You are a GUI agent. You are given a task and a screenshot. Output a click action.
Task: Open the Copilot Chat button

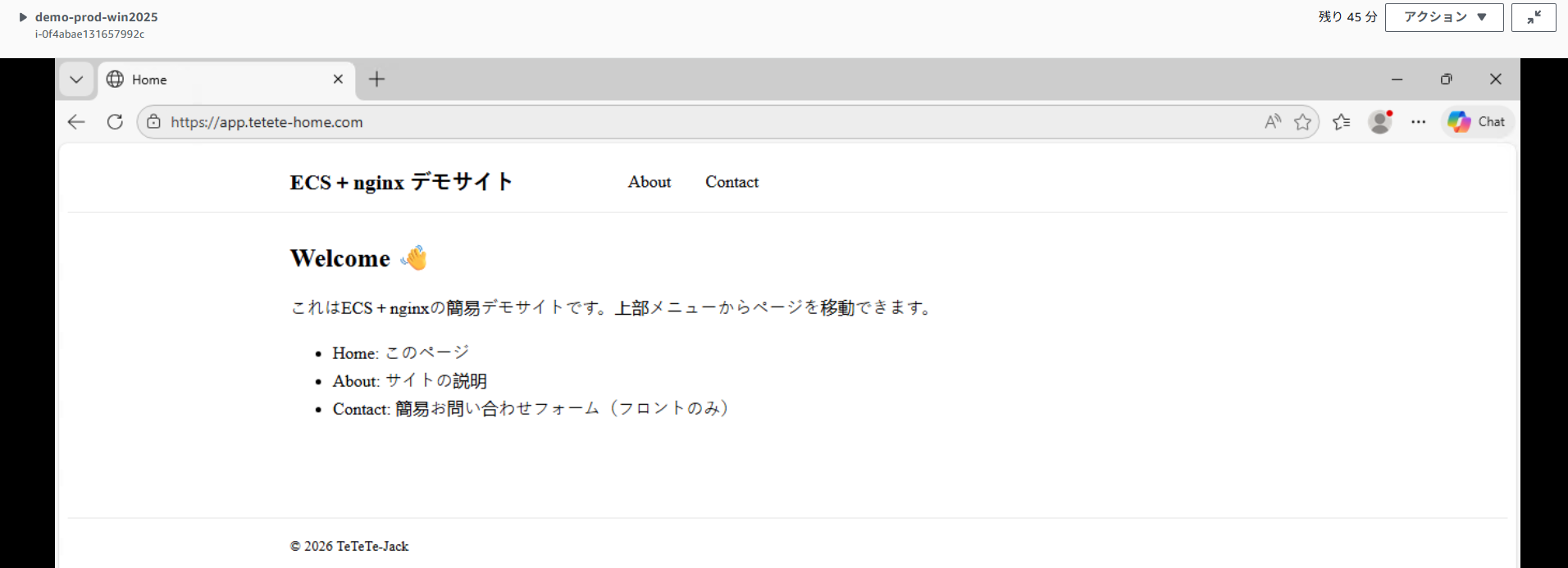tap(1477, 122)
